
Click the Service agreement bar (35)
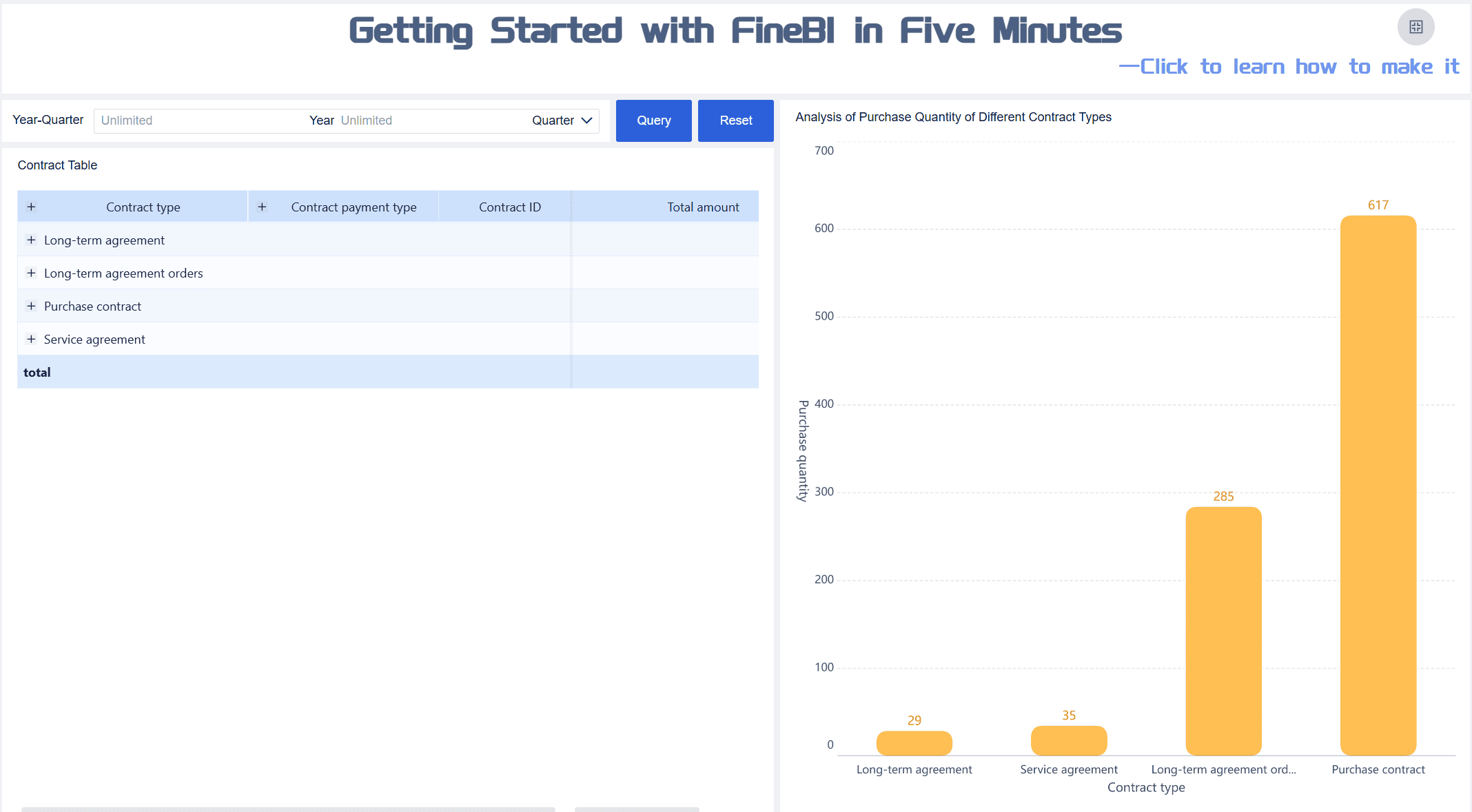tap(1069, 740)
